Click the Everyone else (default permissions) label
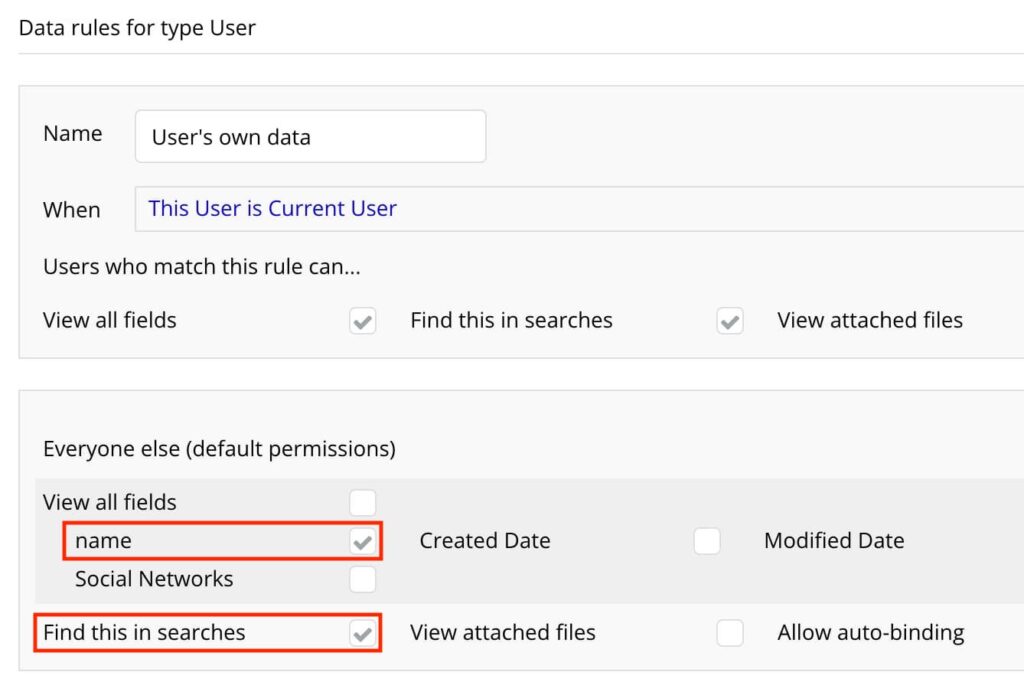Screen dimensions: 1024x695 pos(219,449)
